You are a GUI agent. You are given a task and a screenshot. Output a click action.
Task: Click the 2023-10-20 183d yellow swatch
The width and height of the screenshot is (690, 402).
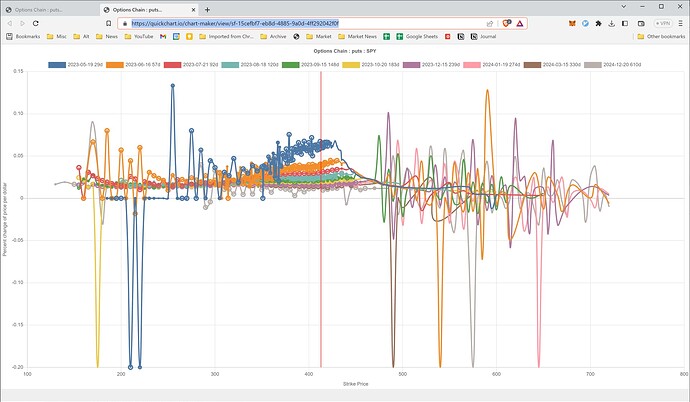point(351,65)
